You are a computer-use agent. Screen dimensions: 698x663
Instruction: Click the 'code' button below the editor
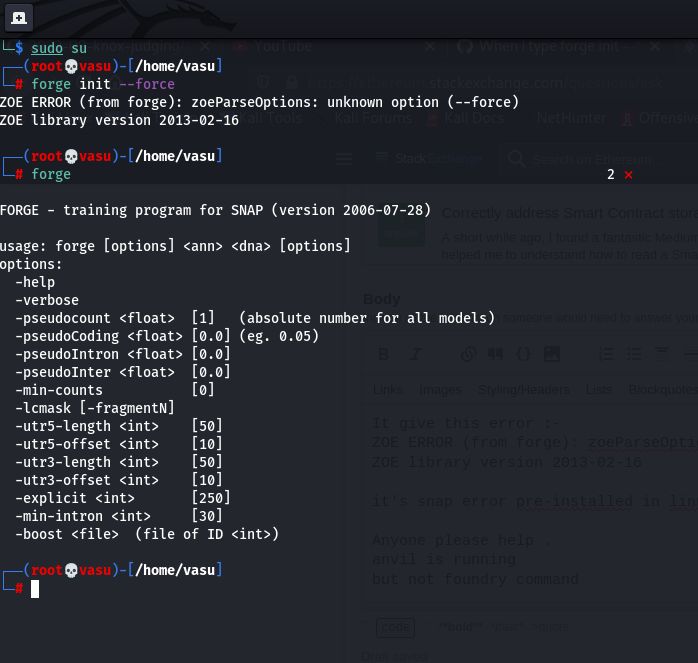395,627
